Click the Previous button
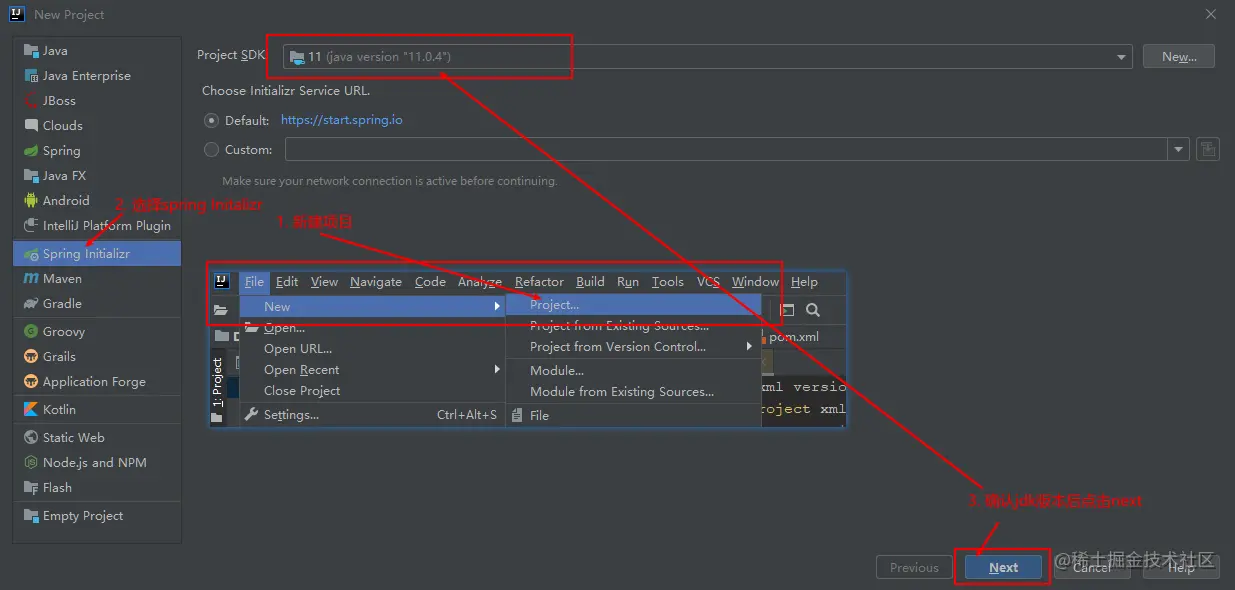The width and height of the screenshot is (1235, 590). pos(914,567)
